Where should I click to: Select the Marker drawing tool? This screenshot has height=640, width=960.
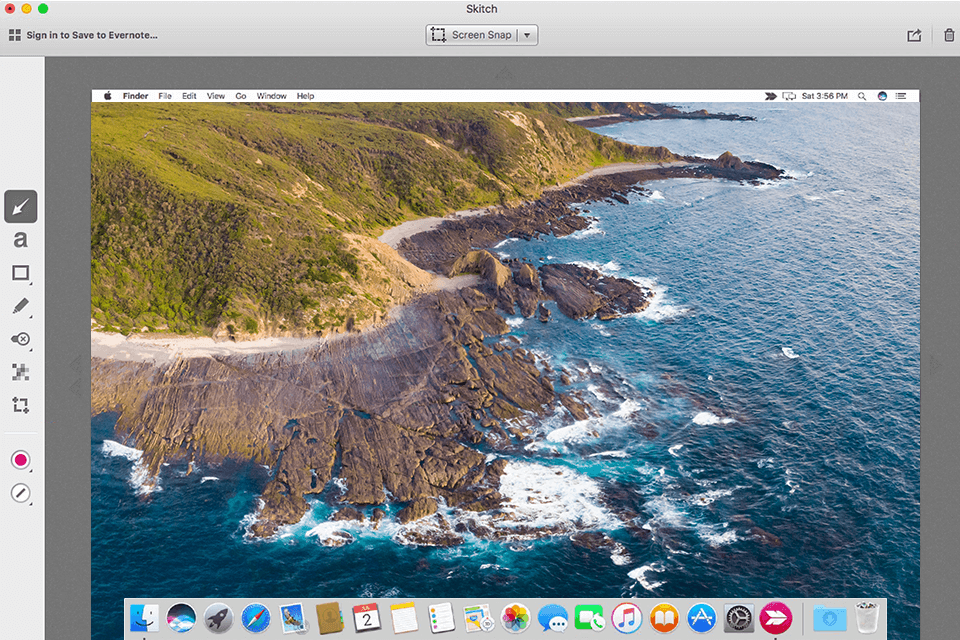20,307
